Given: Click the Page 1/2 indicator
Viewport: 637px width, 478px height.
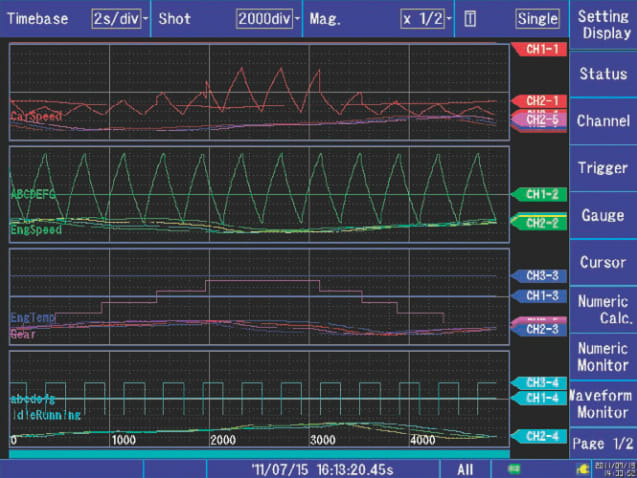Looking at the screenshot, I should pyautogui.click(x=603, y=442).
